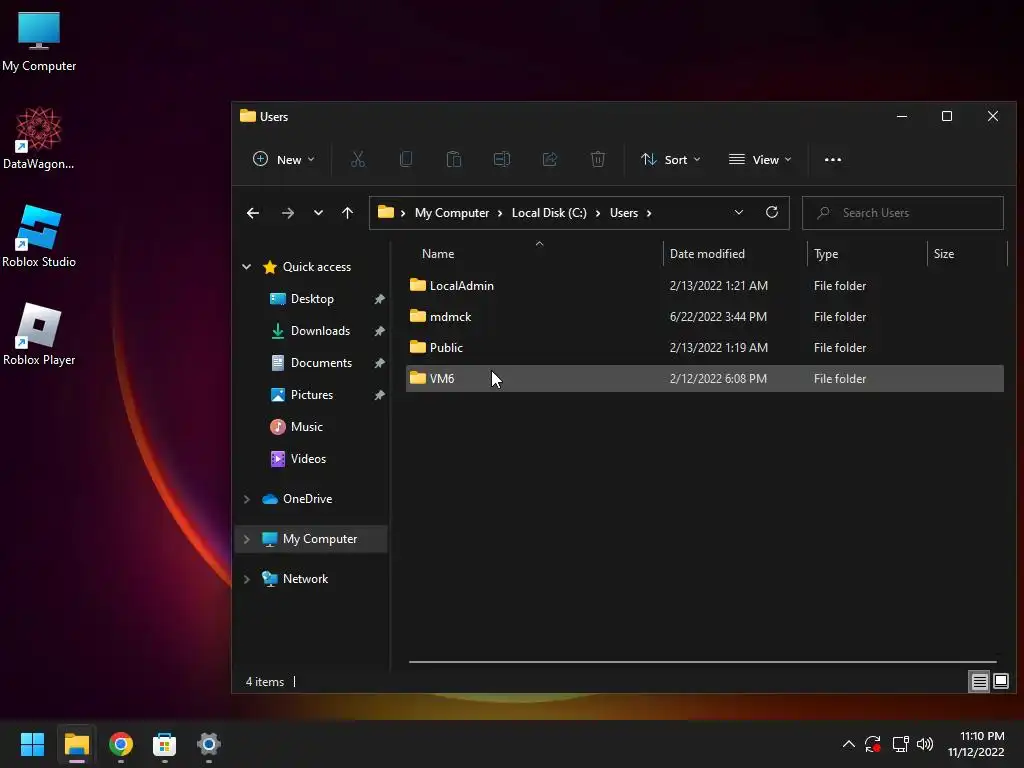Click the Rename icon in toolbar

(502, 159)
